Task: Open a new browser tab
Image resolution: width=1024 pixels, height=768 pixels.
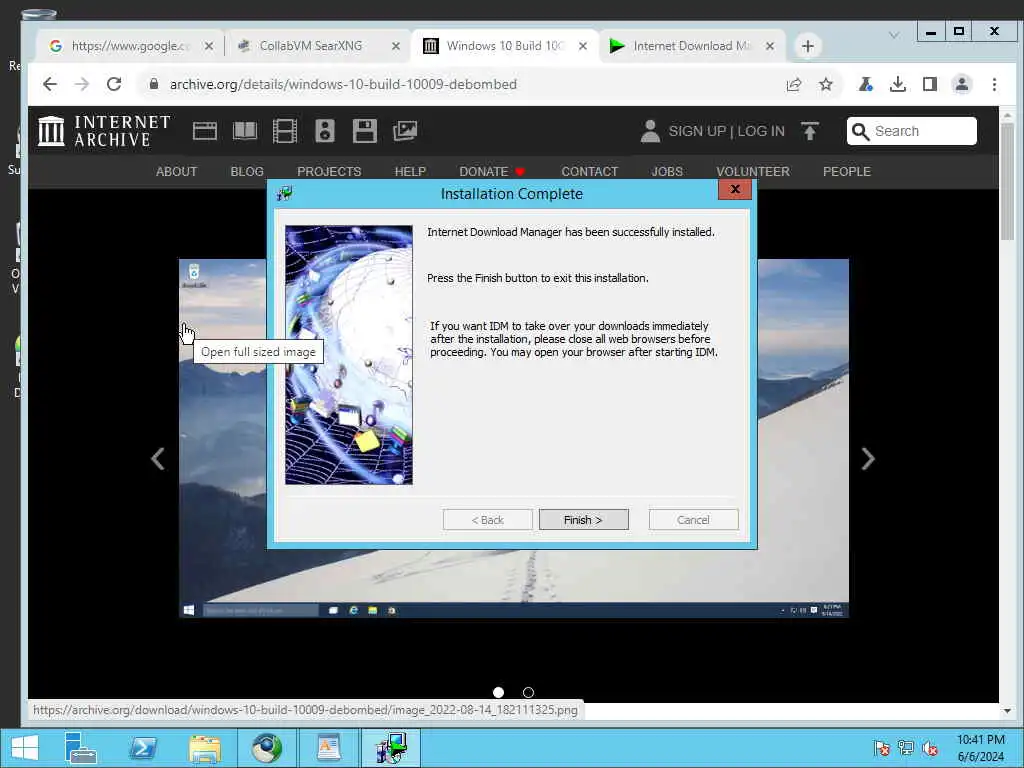Action: pyautogui.click(x=808, y=46)
